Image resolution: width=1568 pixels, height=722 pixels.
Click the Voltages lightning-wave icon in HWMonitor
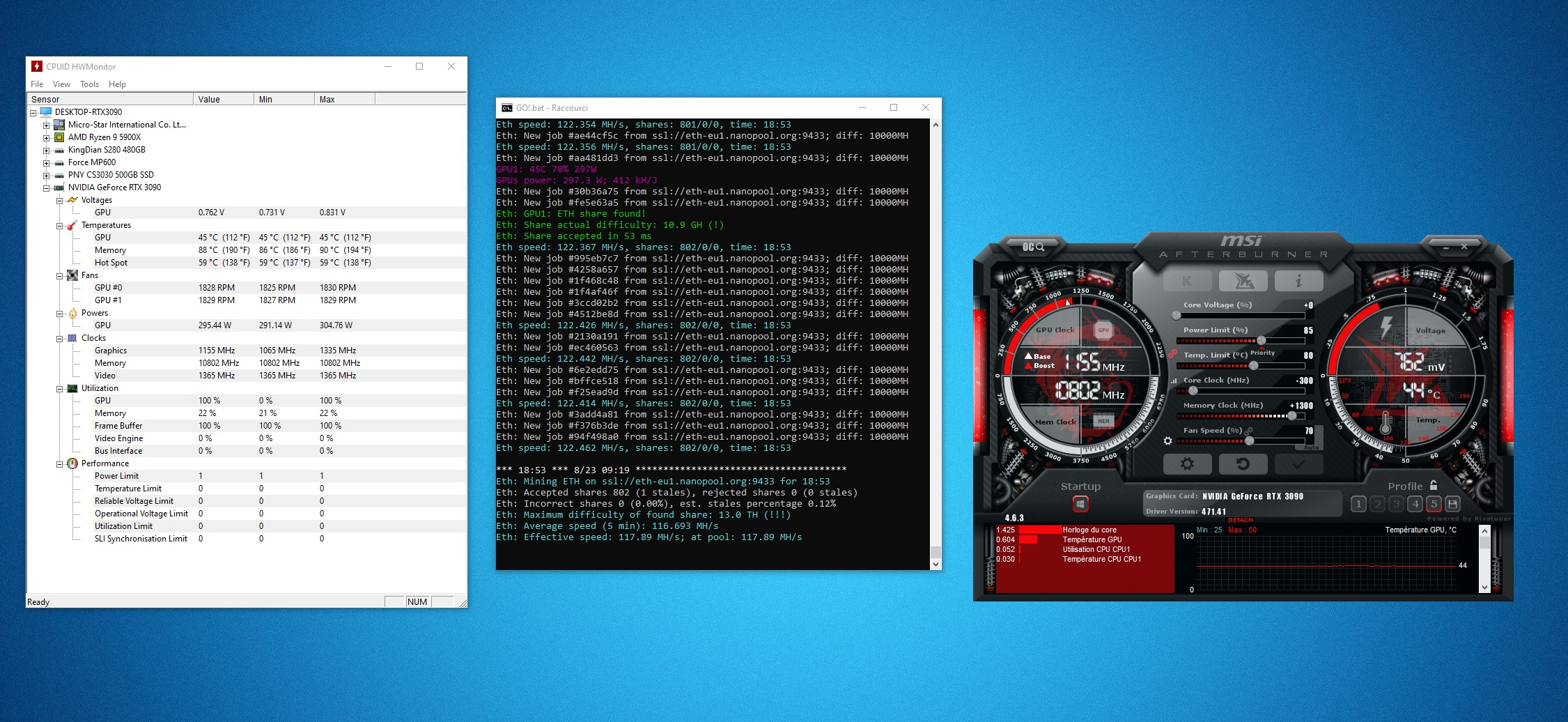tap(72, 200)
